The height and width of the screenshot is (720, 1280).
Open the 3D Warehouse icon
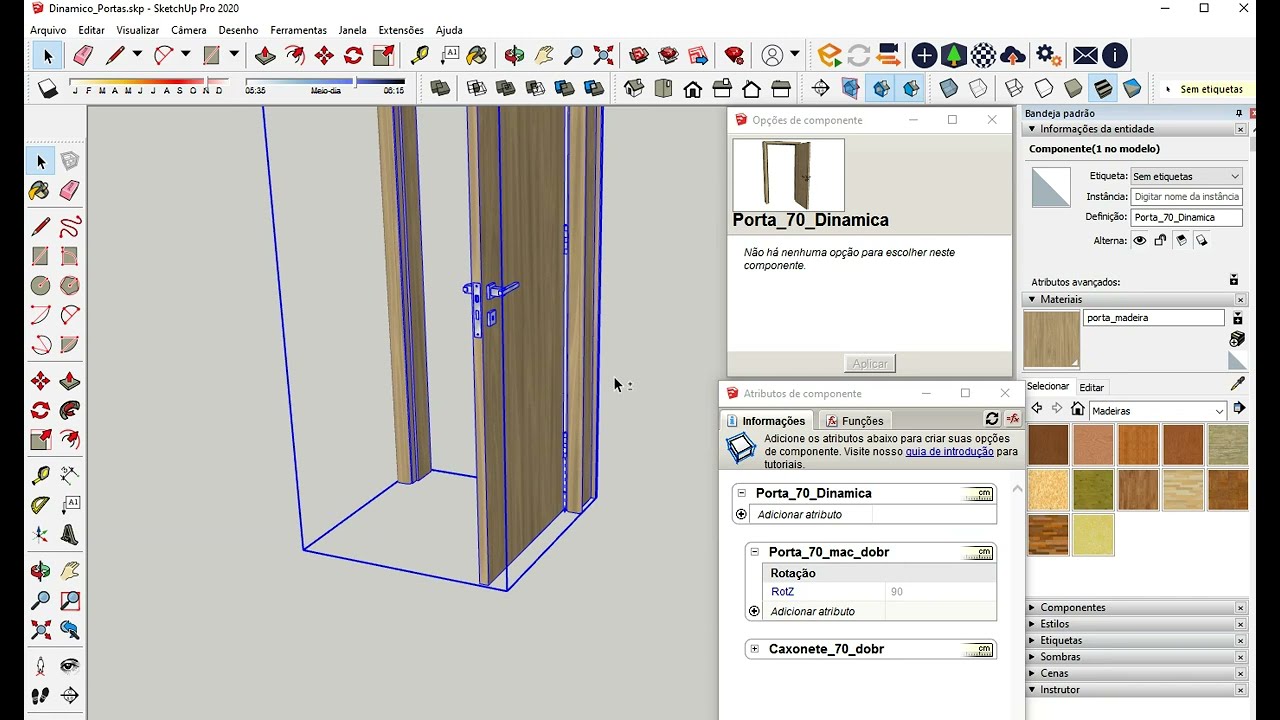(639, 55)
